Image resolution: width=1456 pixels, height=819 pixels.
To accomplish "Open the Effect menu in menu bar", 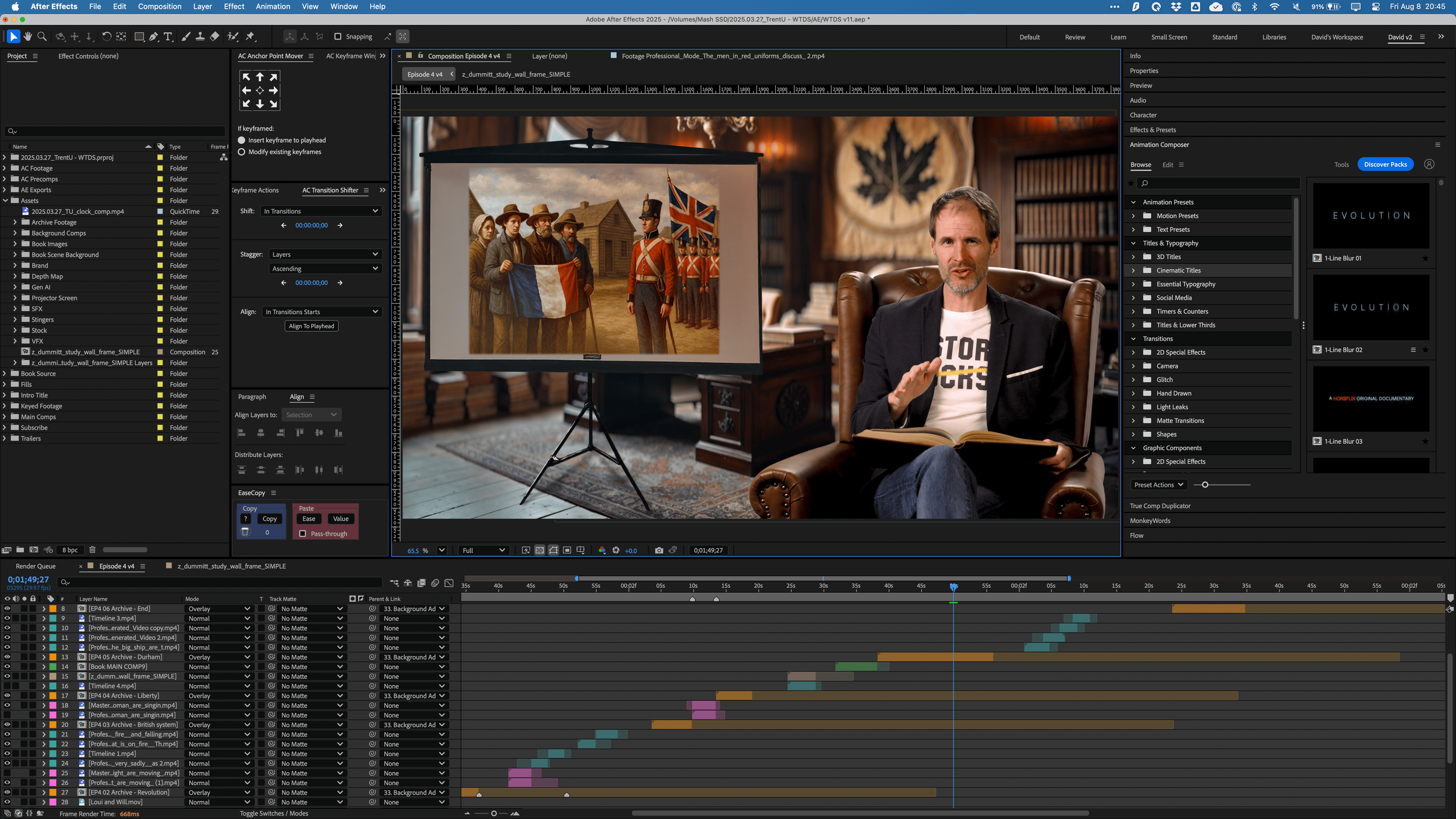I will (234, 6).
